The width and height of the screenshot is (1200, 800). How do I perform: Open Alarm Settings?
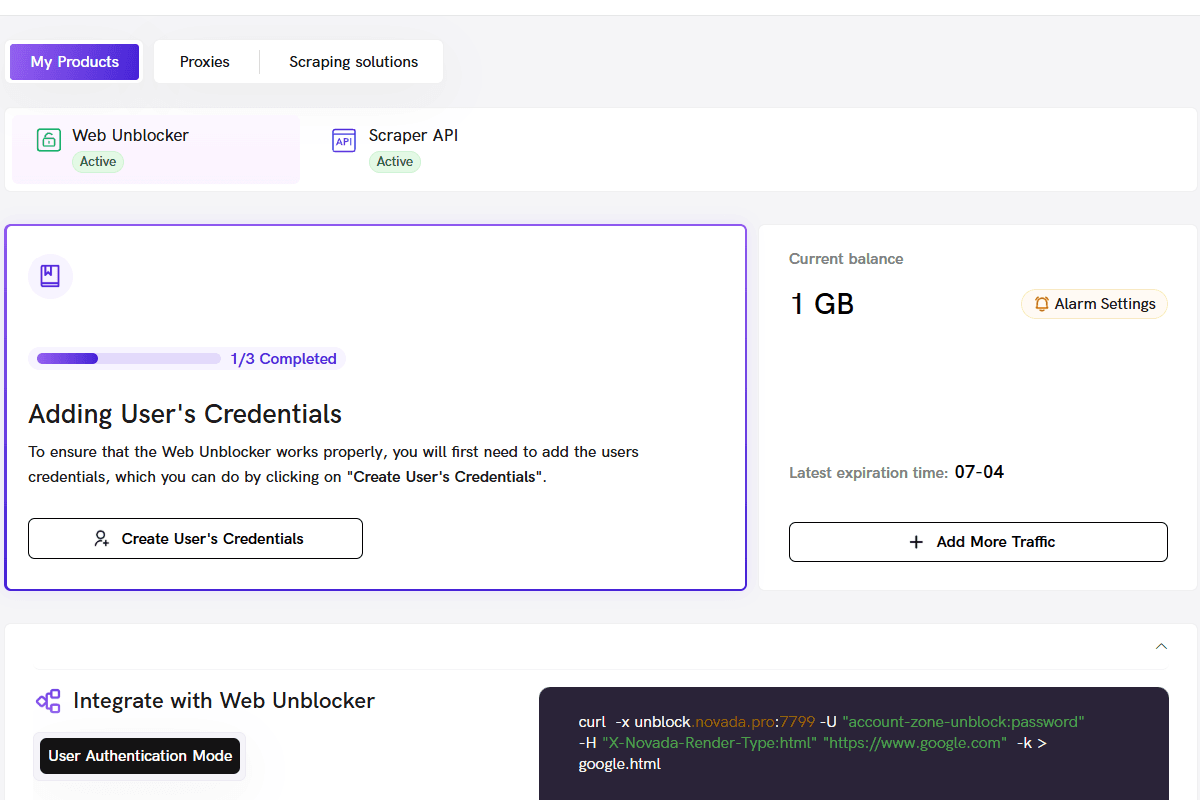[1094, 304]
